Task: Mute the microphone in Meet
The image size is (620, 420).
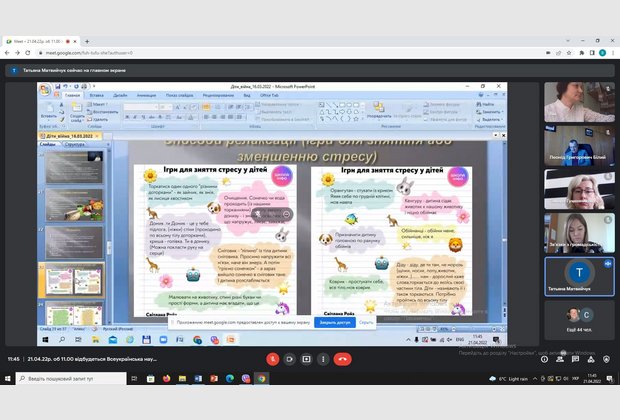Action: [271, 358]
